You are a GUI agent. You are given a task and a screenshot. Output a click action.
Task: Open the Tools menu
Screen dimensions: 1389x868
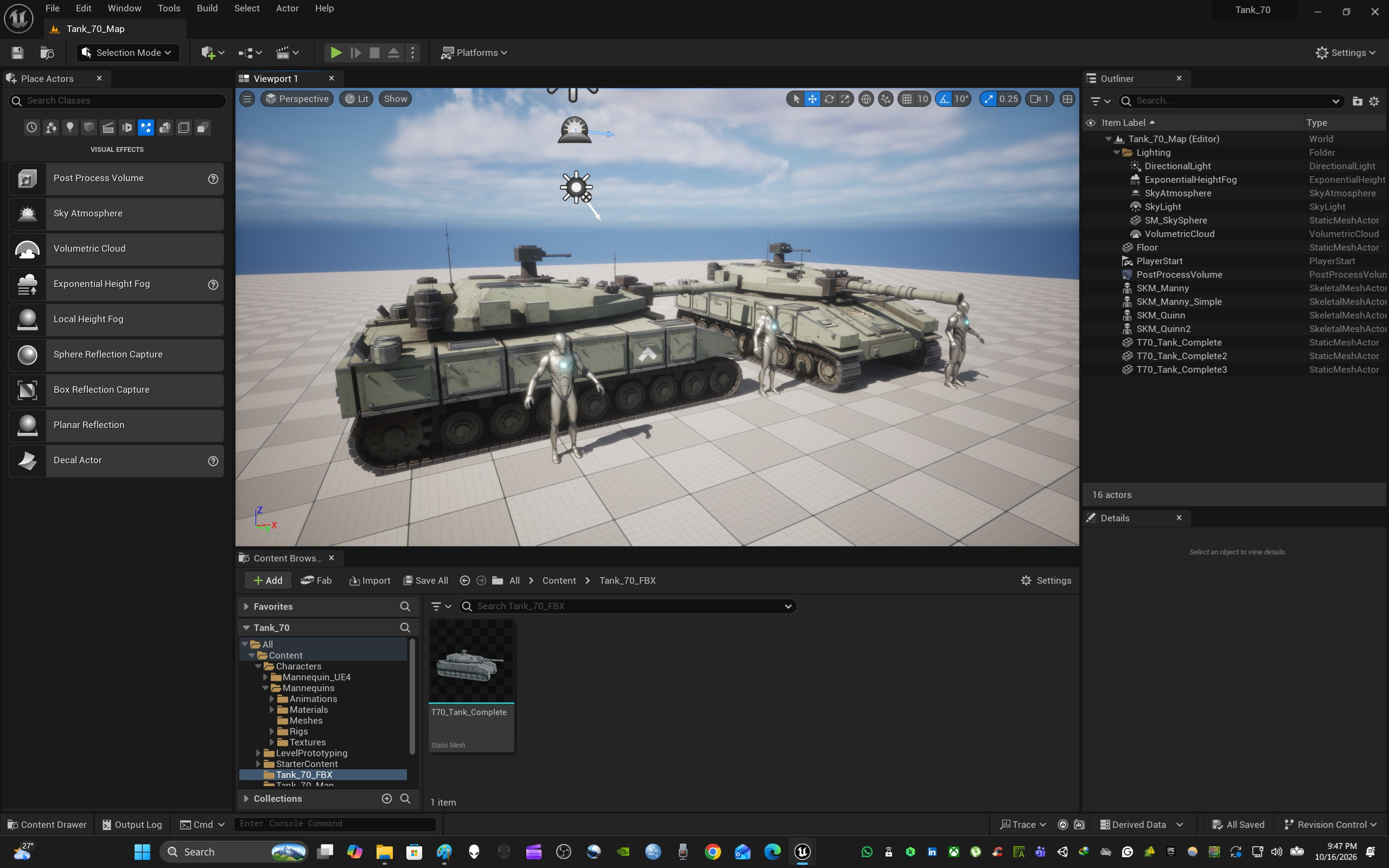click(x=169, y=8)
